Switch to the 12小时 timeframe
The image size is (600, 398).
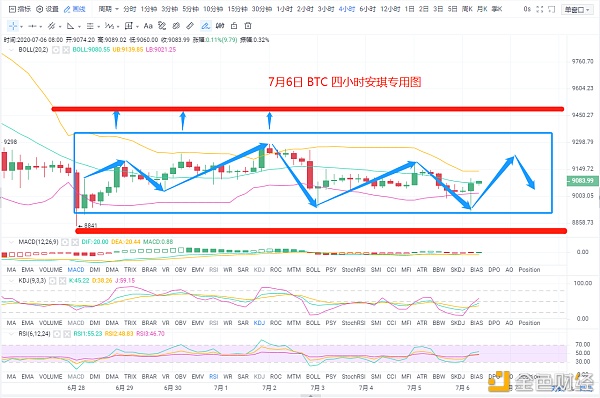(x=390, y=9)
